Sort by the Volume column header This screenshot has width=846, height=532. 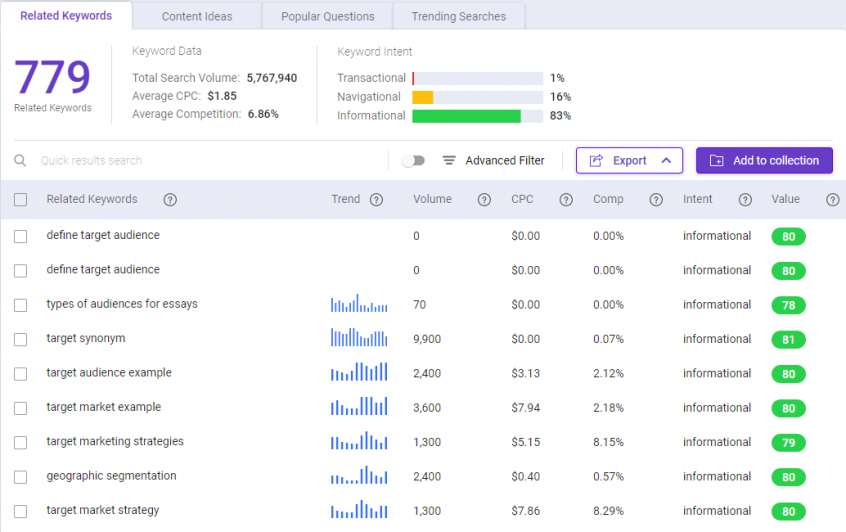(432, 199)
